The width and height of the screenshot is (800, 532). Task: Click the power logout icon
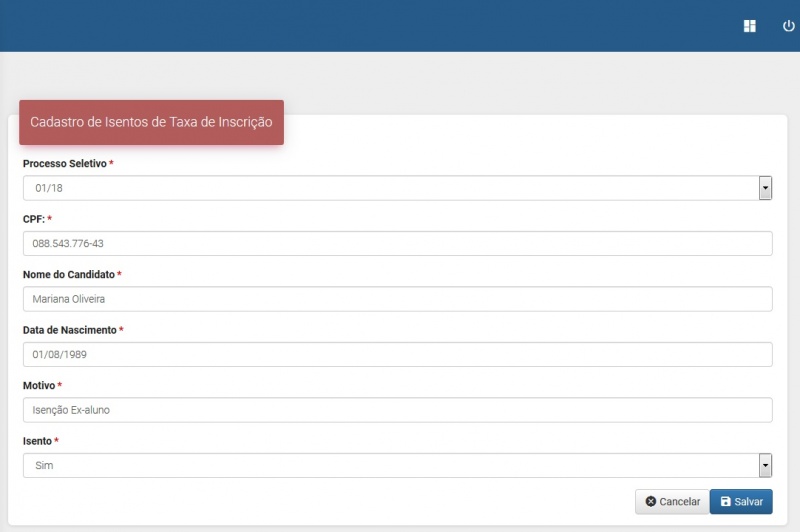pos(788,26)
